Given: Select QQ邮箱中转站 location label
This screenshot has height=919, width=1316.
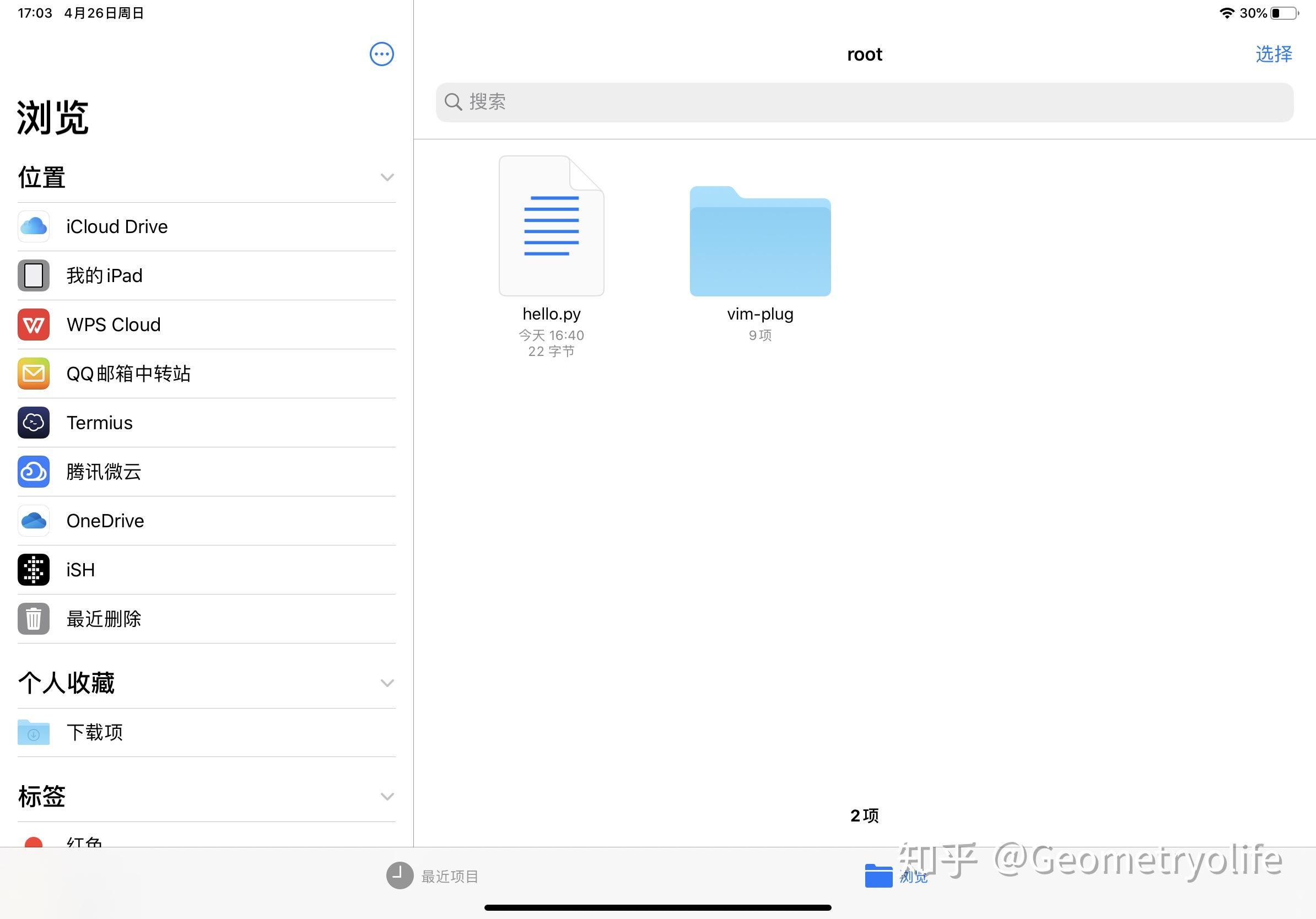Looking at the screenshot, I should [128, 374].
